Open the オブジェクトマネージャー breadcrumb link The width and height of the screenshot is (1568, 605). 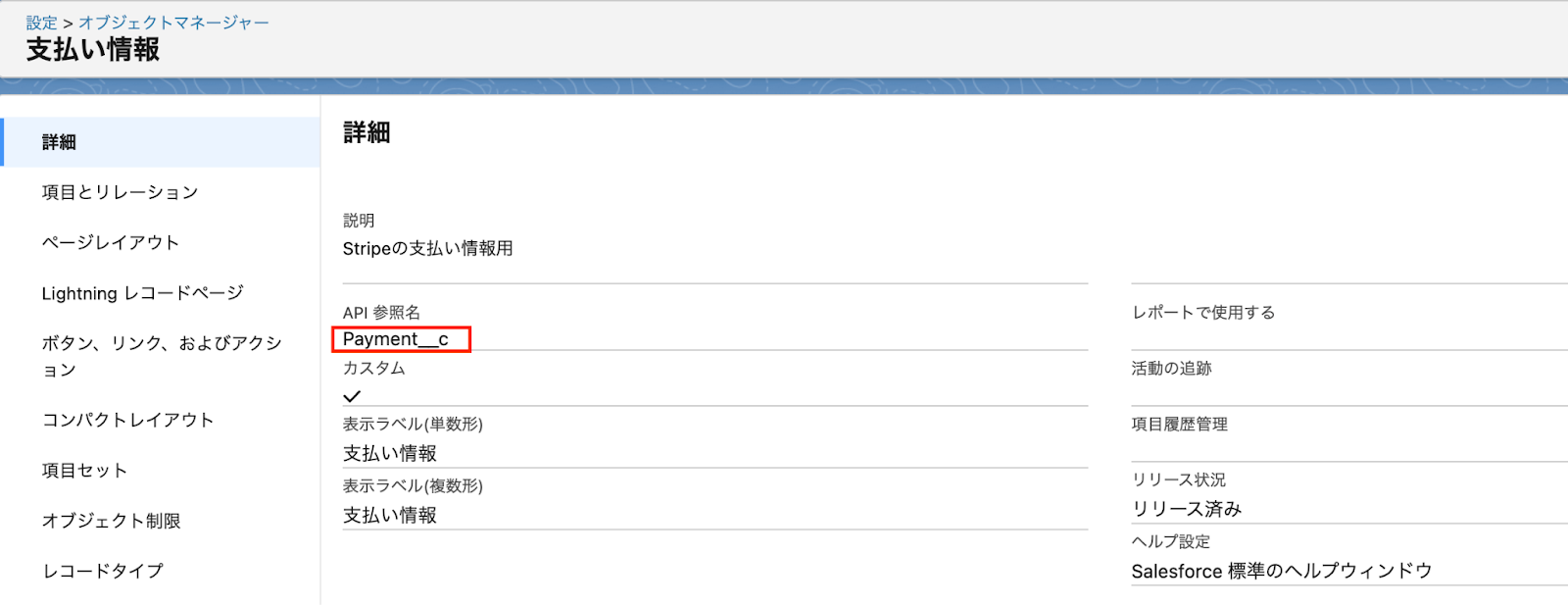coord(173,23)
